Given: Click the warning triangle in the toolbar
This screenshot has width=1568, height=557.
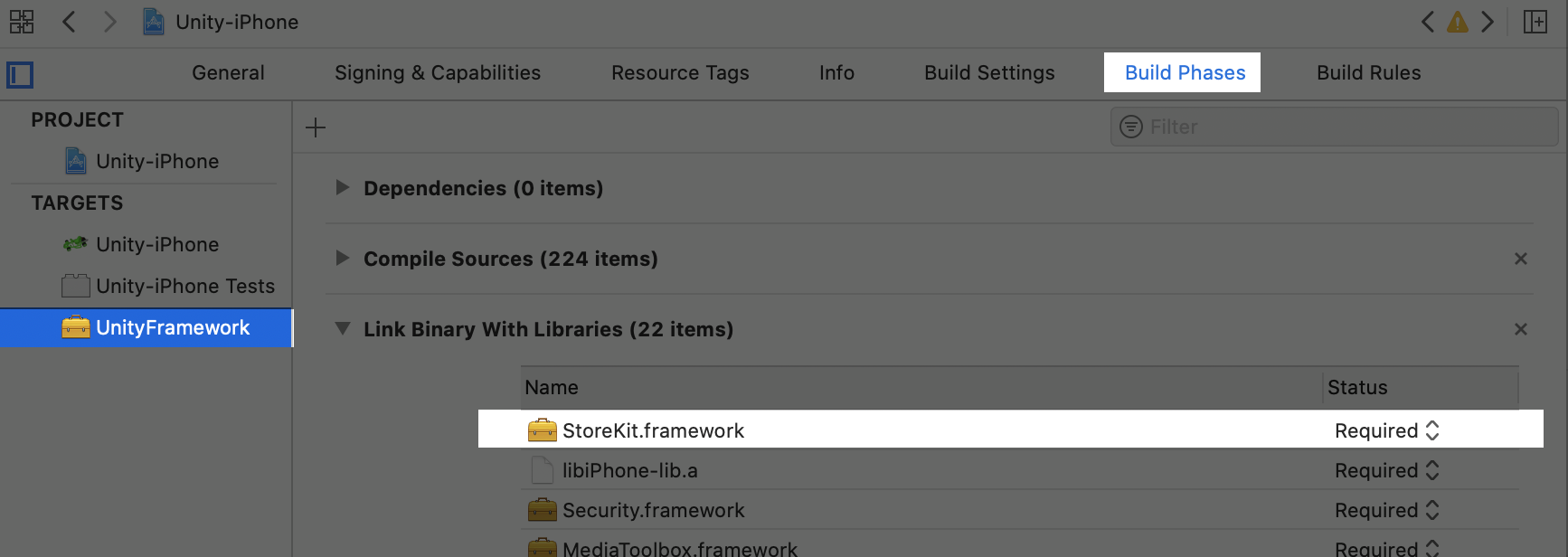Looking at the screenshot, I should tap(1459, 22).
